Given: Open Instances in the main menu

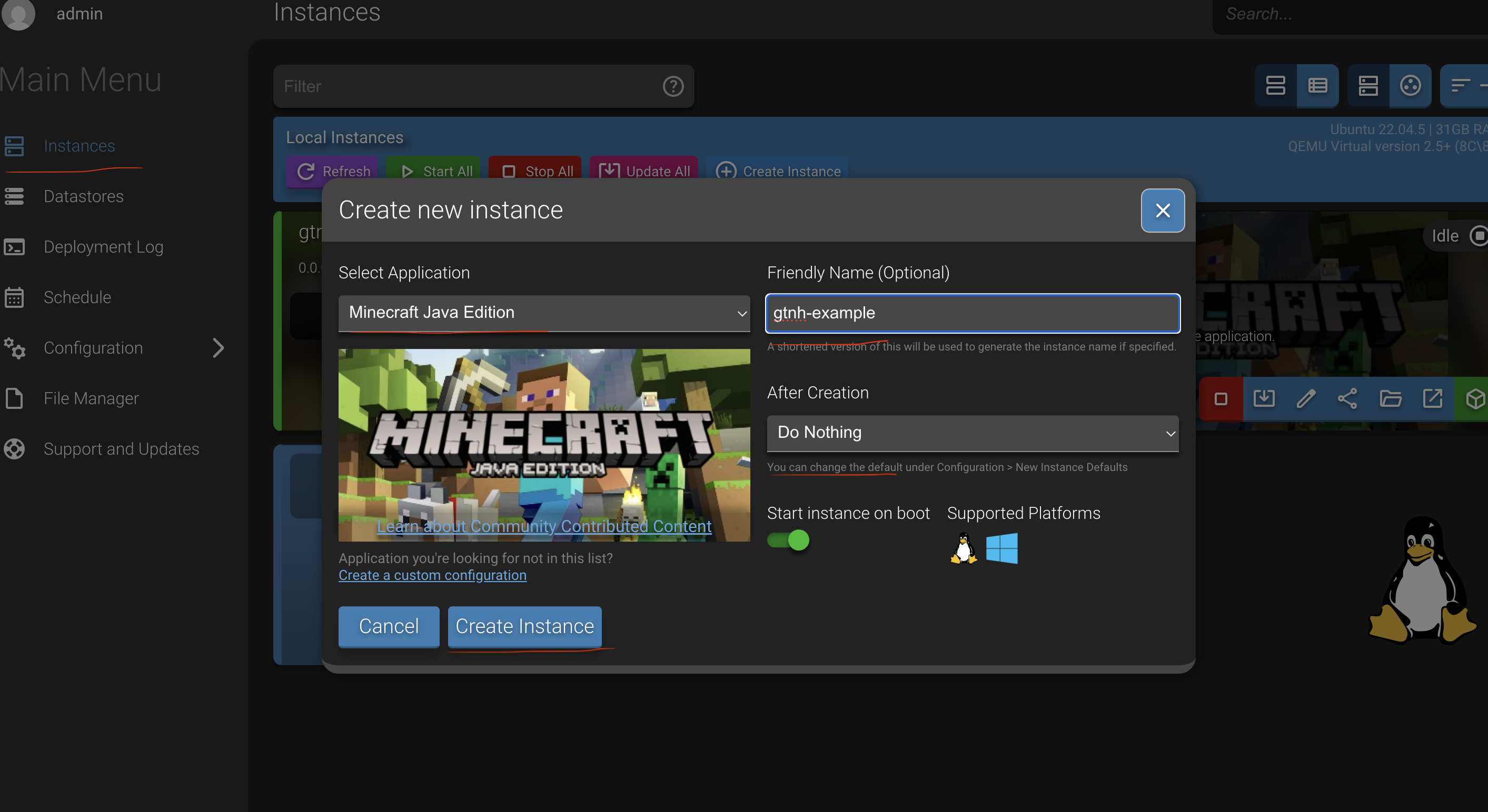Looking at the screenshot, I should 79,146.
